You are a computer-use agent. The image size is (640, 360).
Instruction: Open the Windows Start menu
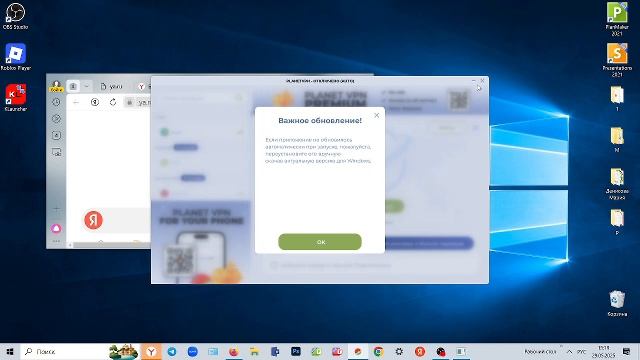tap(10, 351)
